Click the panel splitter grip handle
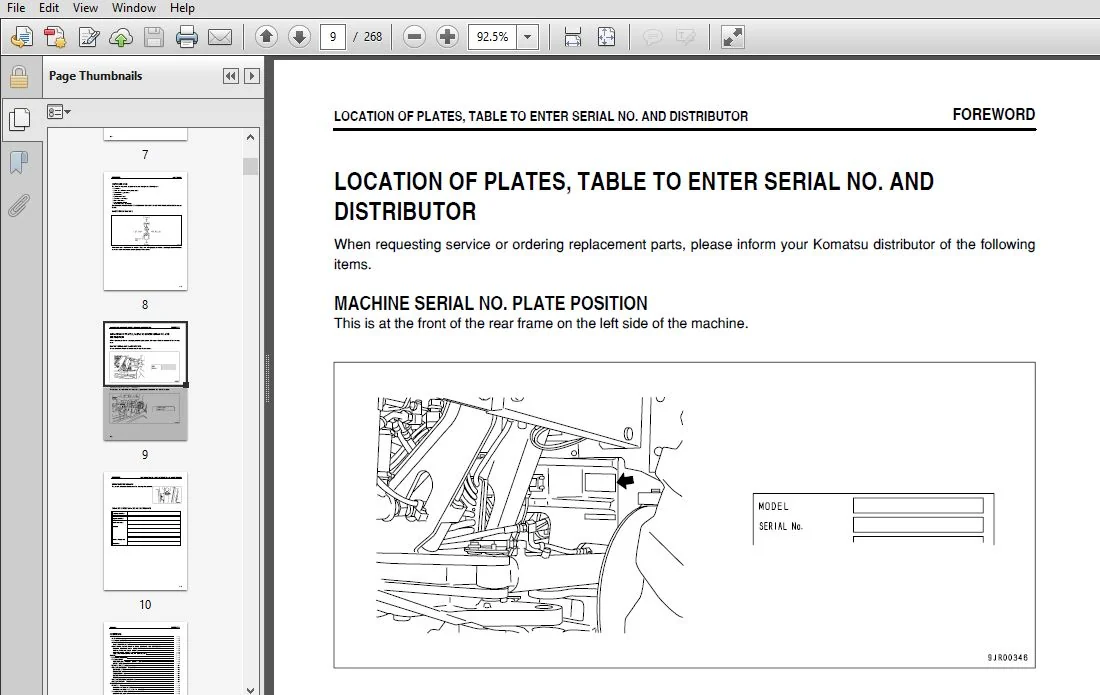1100x695 pixels. pyautogui.click(x=267, y=379)
